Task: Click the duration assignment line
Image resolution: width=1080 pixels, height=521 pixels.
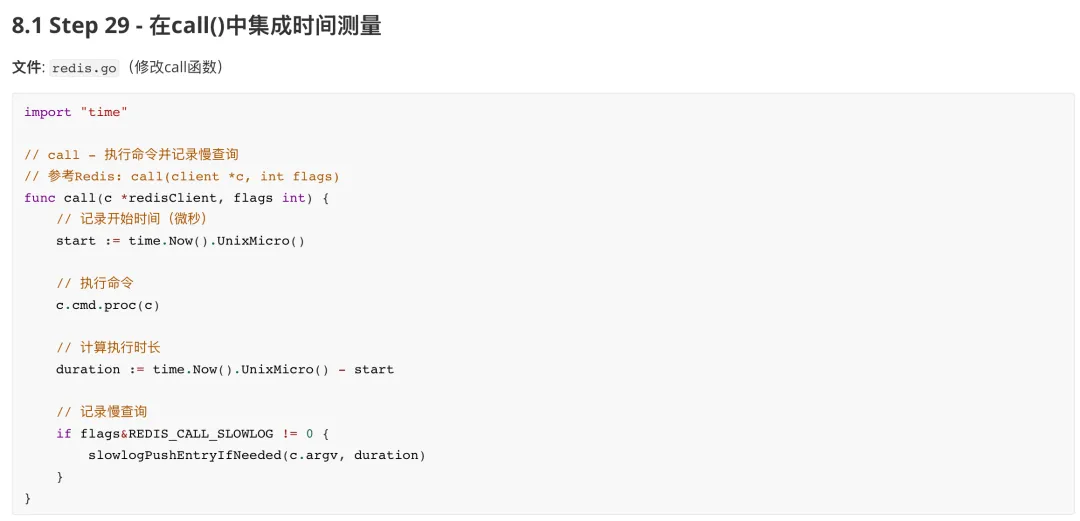Action: [x=225, y=369]
